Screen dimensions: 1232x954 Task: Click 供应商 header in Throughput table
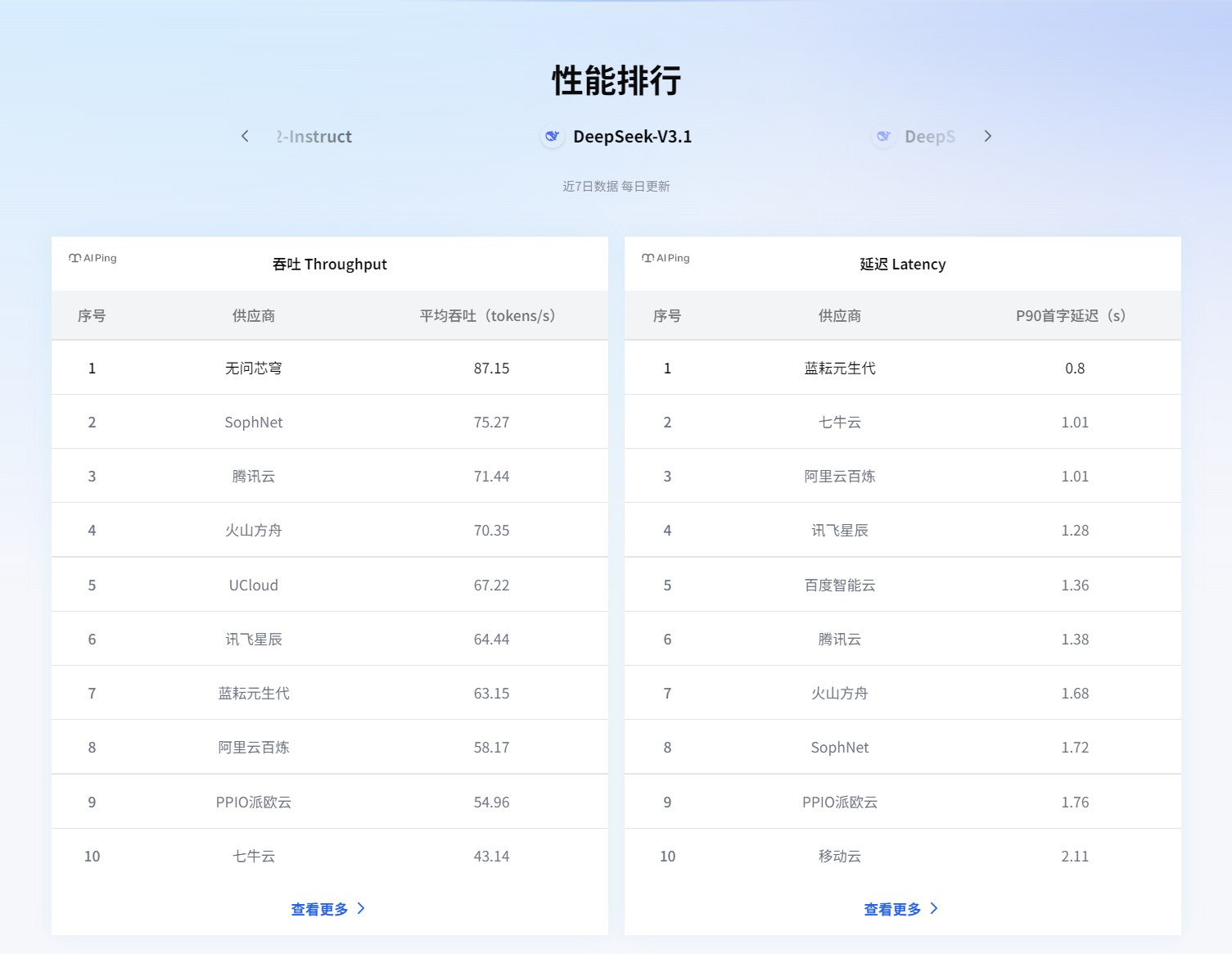tap(254, 315)
